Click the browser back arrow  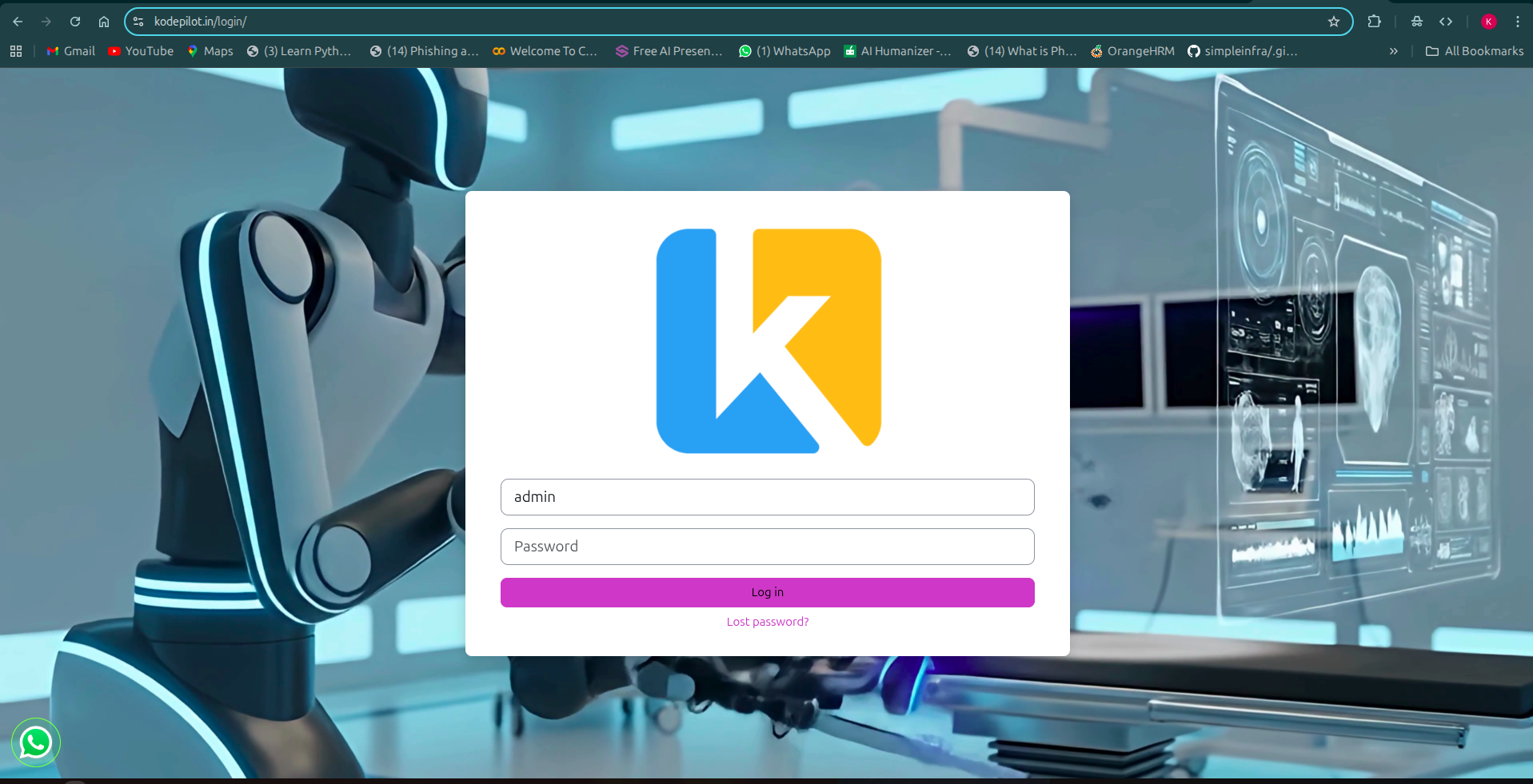click(x=18, y=22)
